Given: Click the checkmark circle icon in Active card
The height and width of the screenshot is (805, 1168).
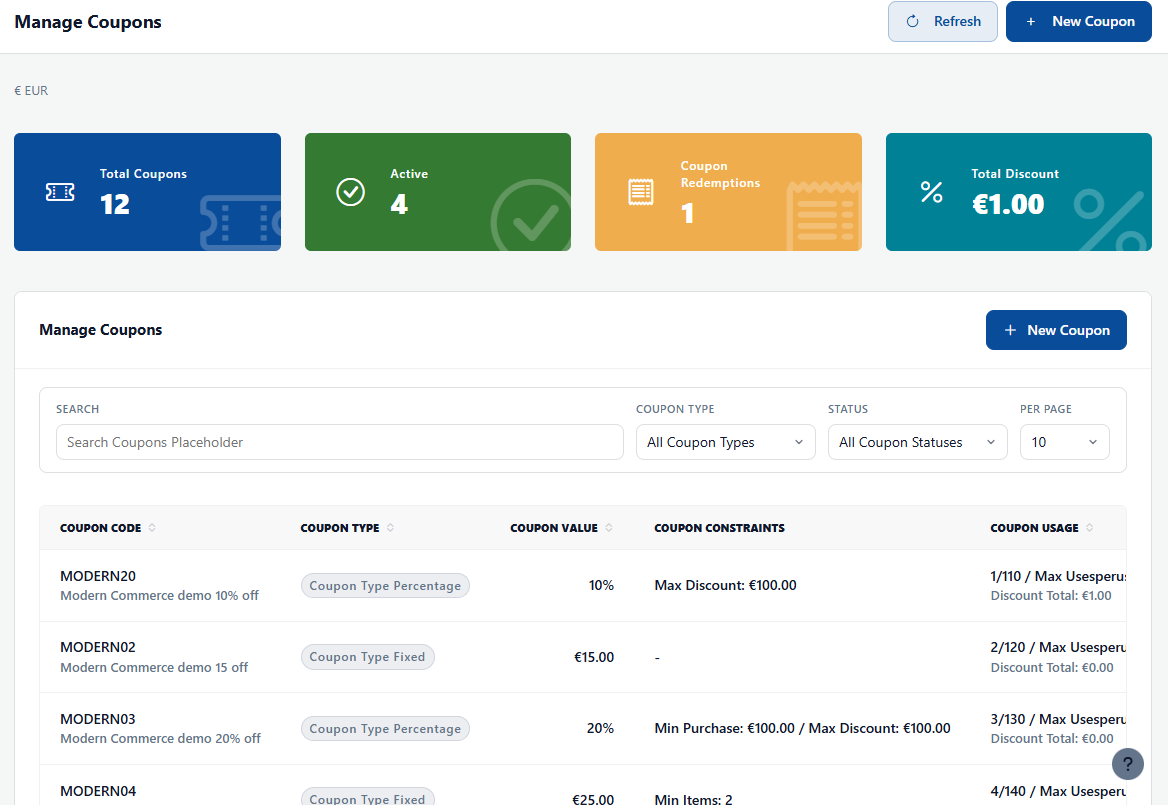Looking at the screenshot, I should coord(350,192).
